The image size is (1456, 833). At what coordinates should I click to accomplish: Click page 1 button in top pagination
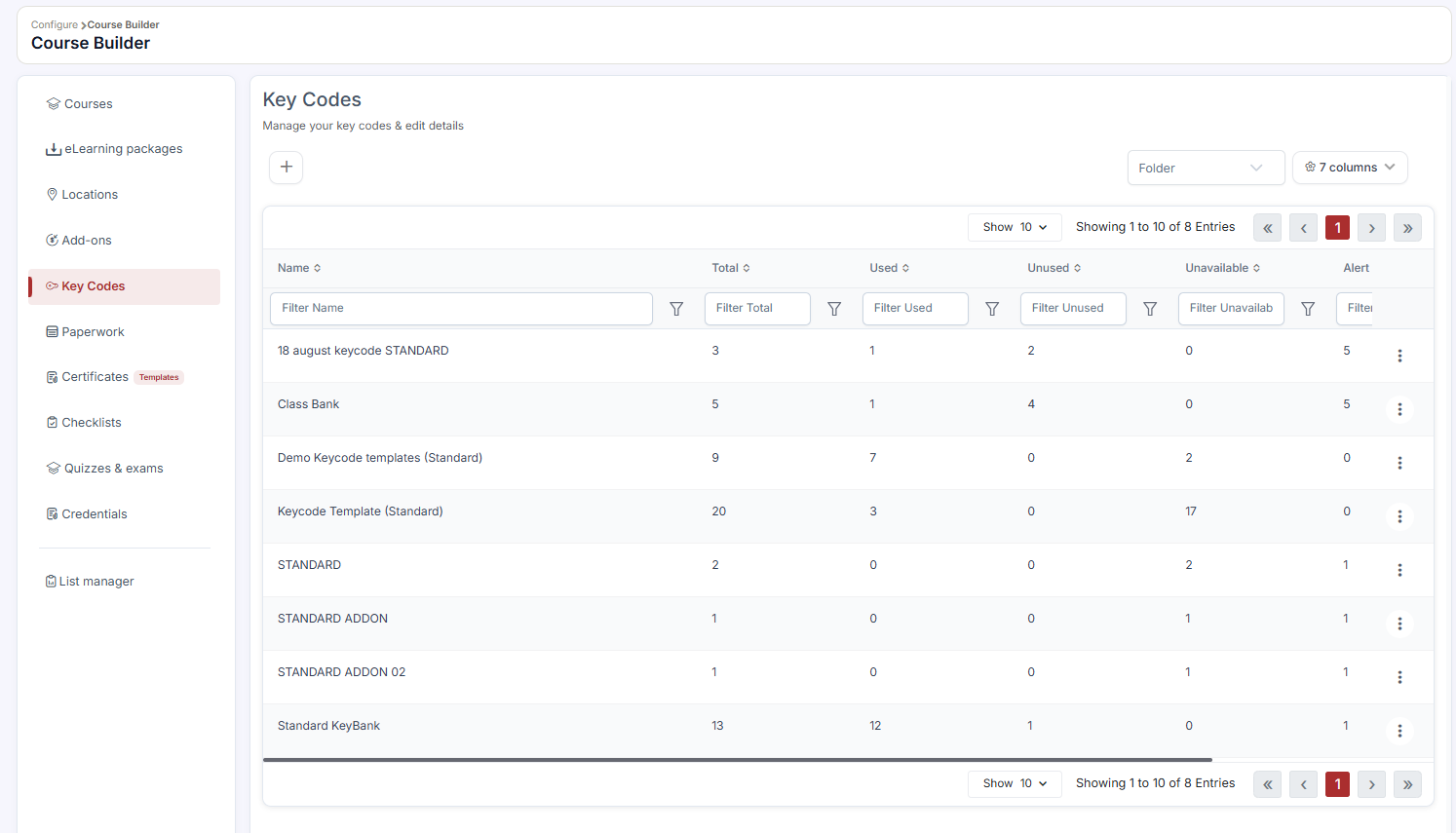tap(1337, 228)
